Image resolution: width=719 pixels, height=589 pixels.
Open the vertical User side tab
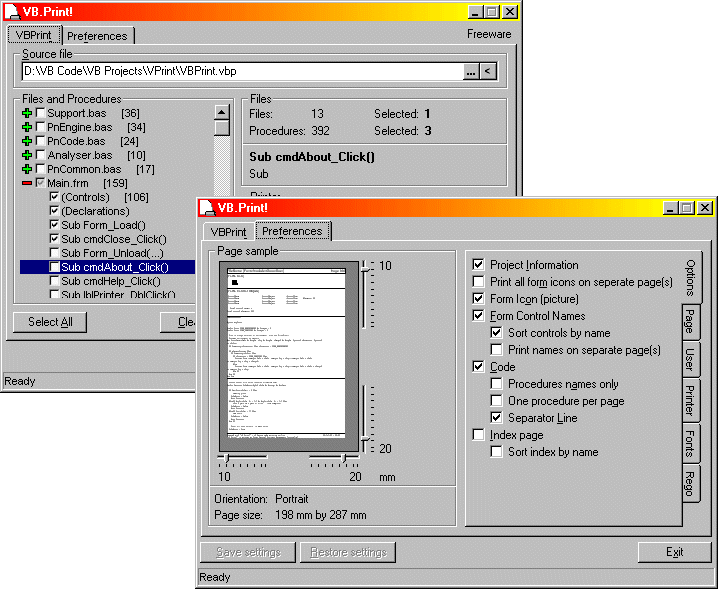[691, 360]
